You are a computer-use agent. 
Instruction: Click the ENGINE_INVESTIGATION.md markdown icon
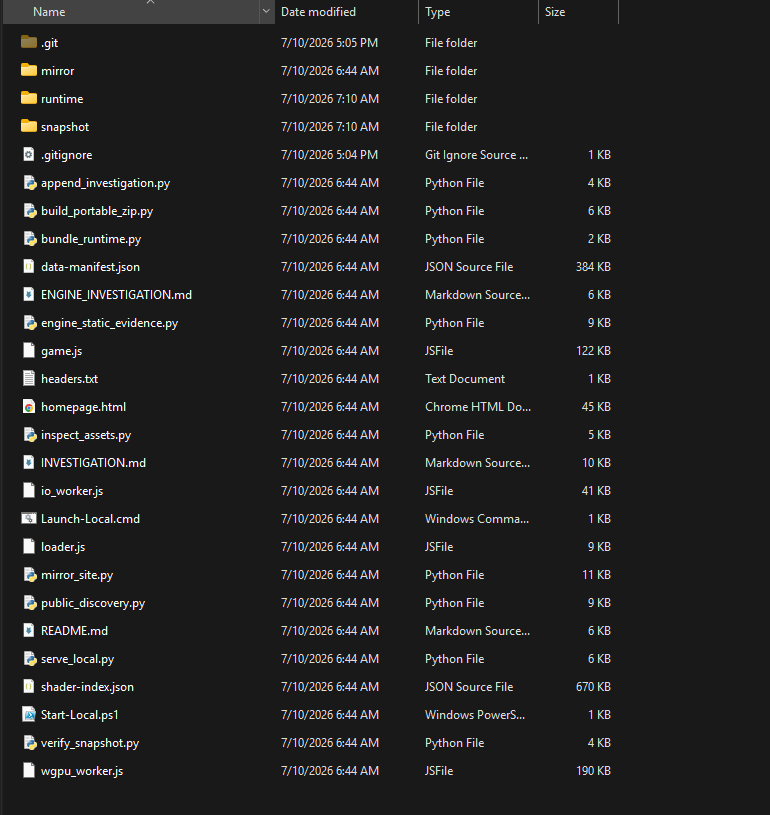29,295
